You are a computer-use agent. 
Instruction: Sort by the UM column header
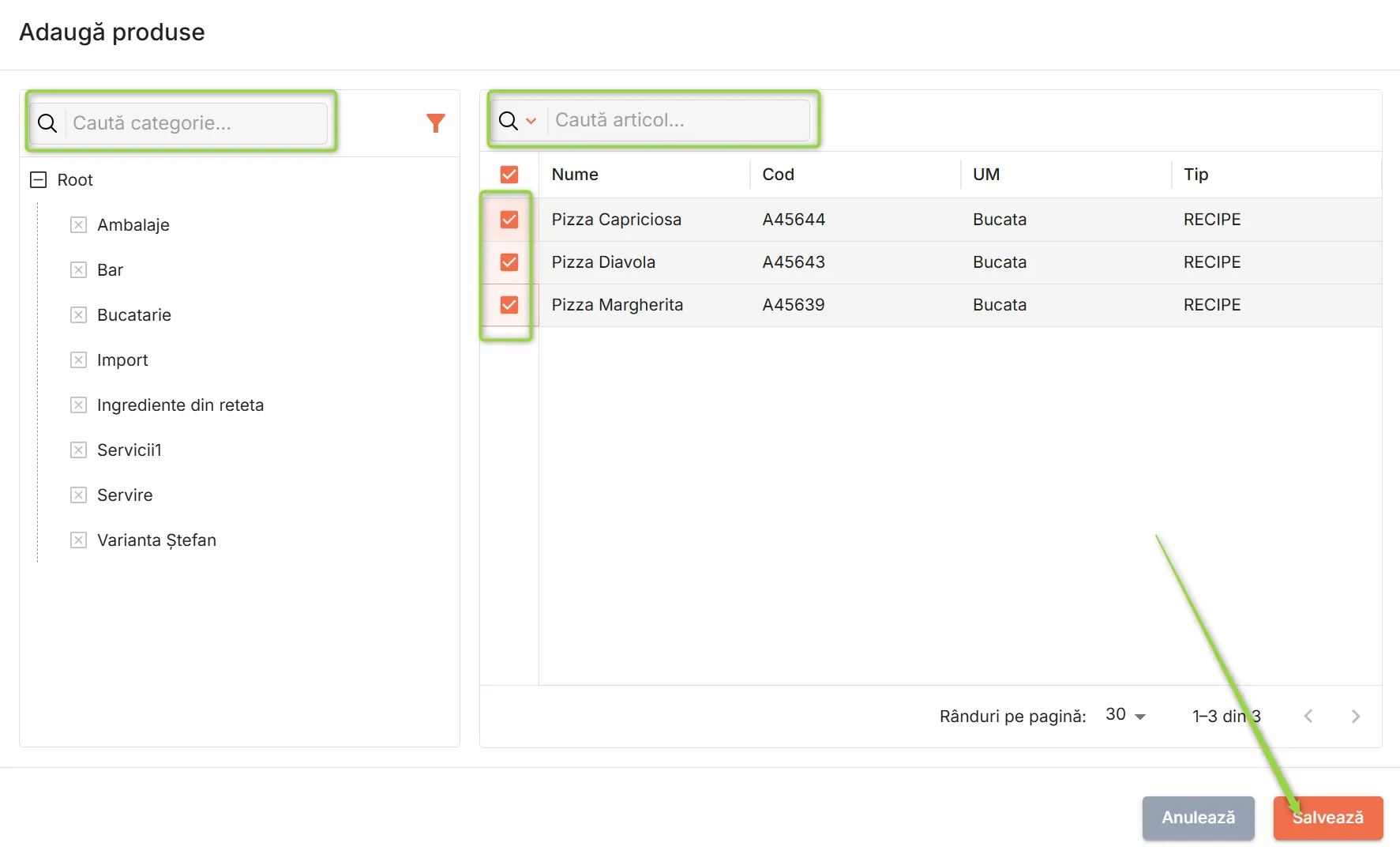click(x=986, y=175)
